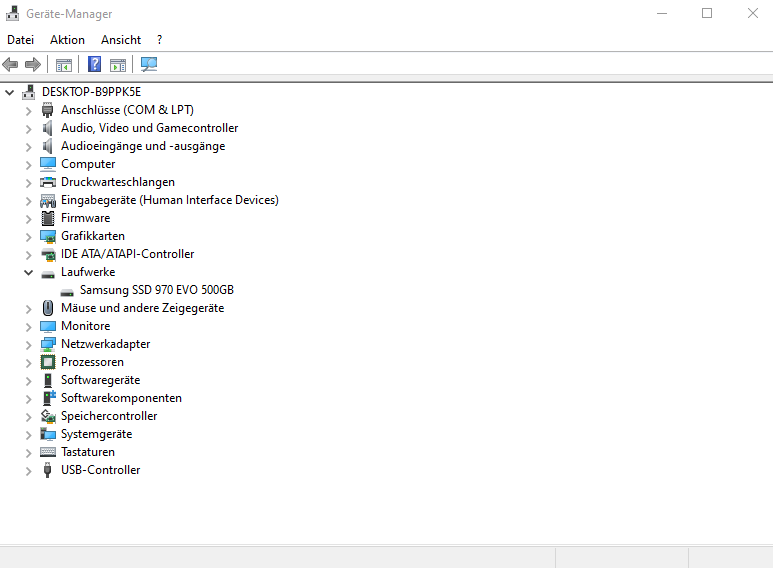This screenshot has height=568, width=773.
Task: Click the computer icon beside DESKTOP-B9PPK5E
Action: 29,92
